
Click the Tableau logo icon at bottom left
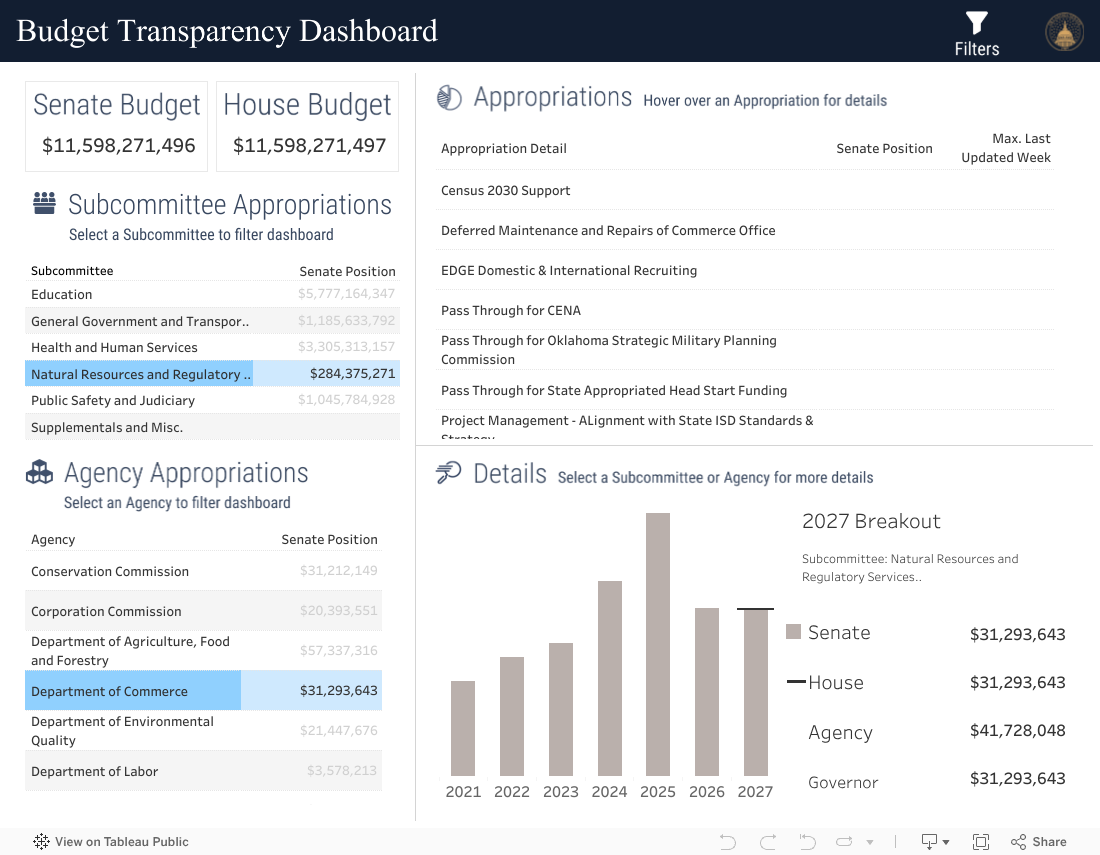42,842
